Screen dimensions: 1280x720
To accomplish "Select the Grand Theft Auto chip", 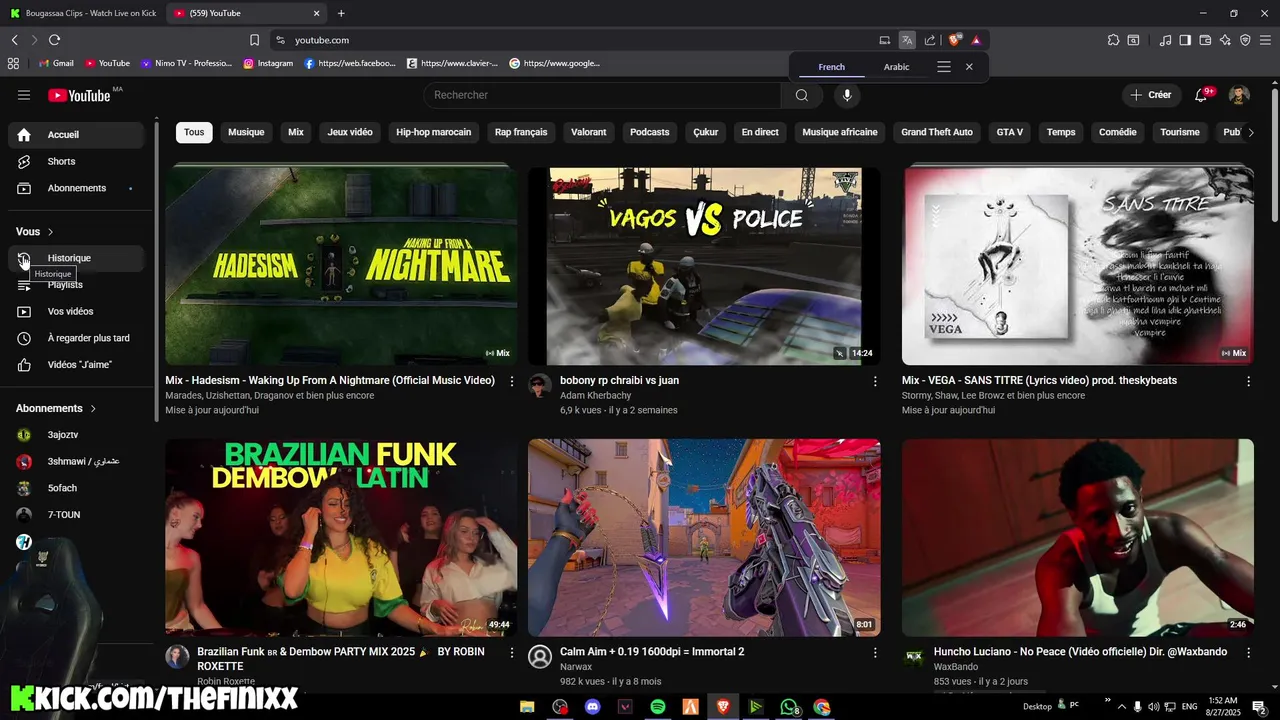I will tap(937, 132).
